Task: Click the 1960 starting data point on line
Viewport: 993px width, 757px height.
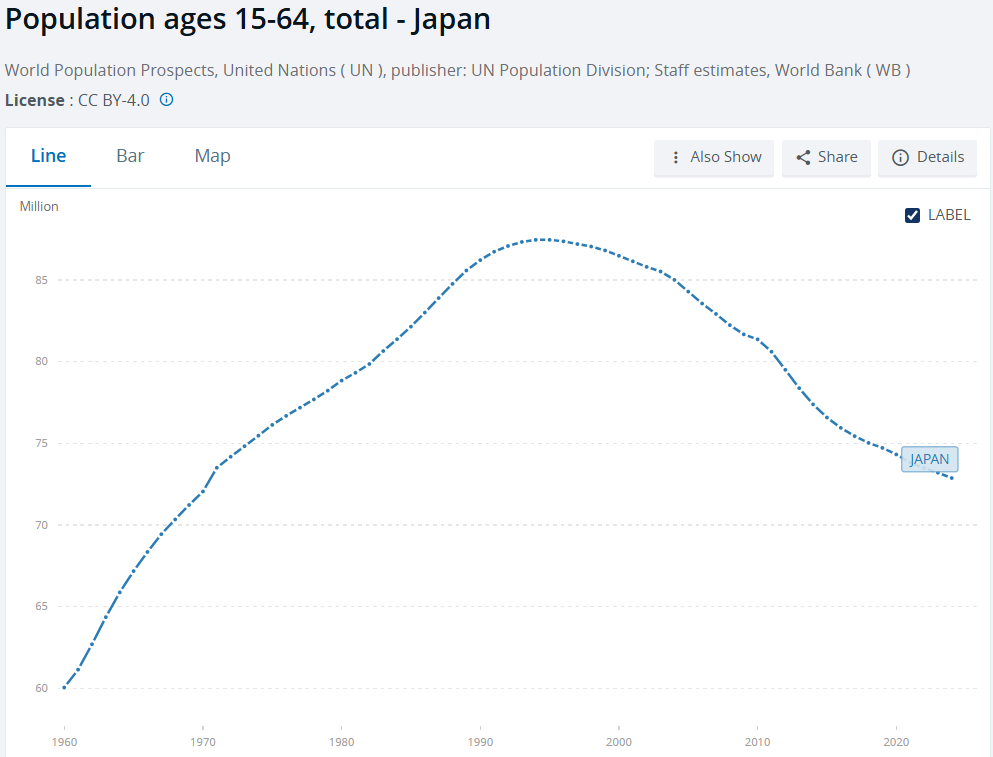Action: point(64,687)
